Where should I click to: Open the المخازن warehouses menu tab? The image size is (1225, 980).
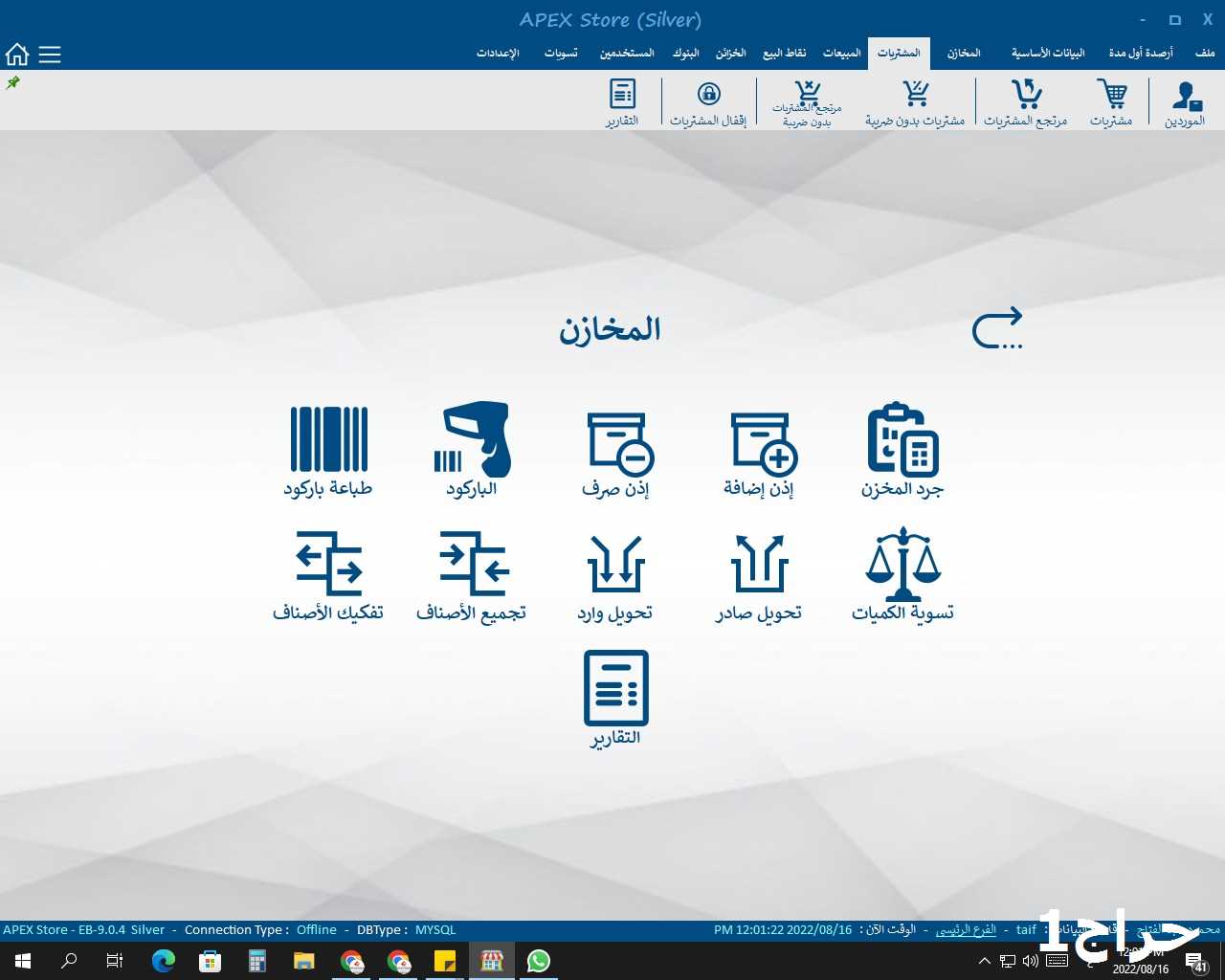(964, 53)
